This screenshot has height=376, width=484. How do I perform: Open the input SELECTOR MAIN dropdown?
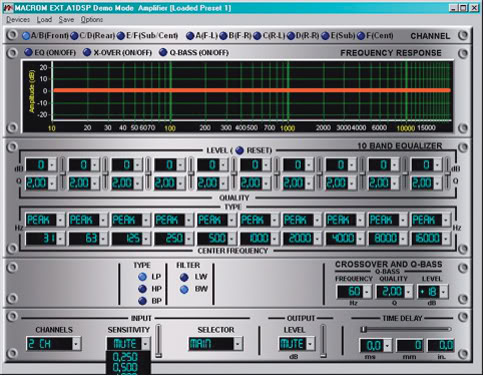[x=238, y=344]
